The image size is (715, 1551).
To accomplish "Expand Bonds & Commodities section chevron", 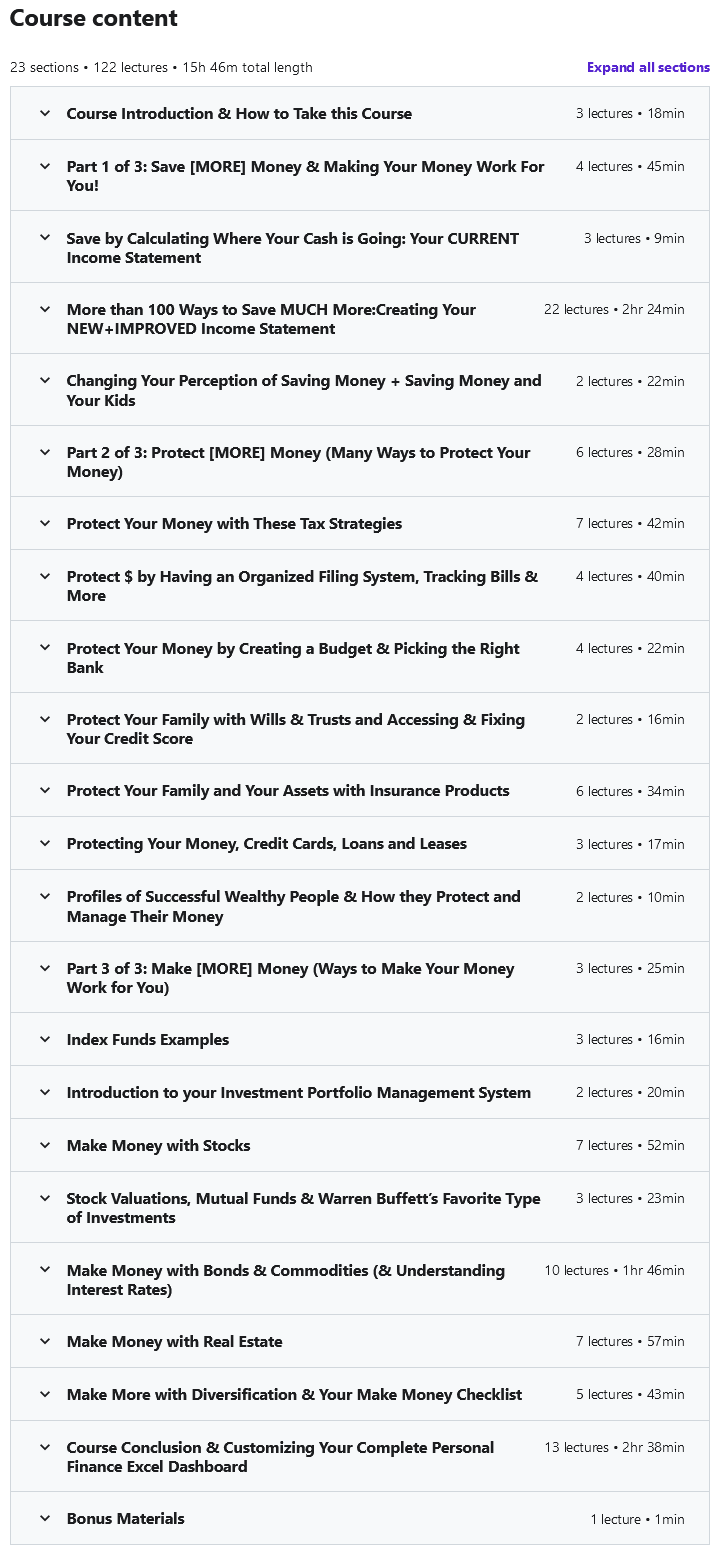I will (x=45, y=1270).
